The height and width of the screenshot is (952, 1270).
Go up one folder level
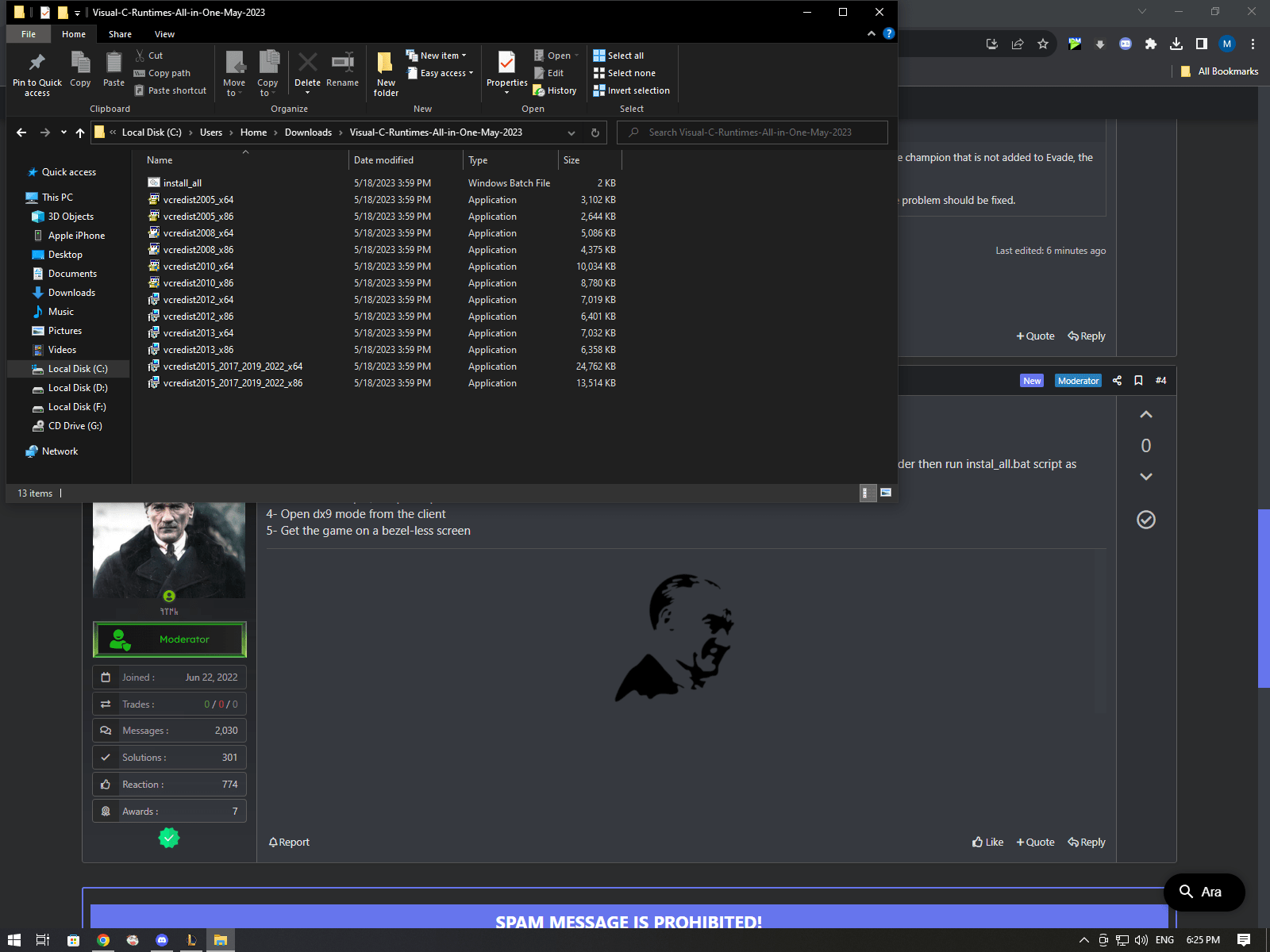tap(80, 132)
